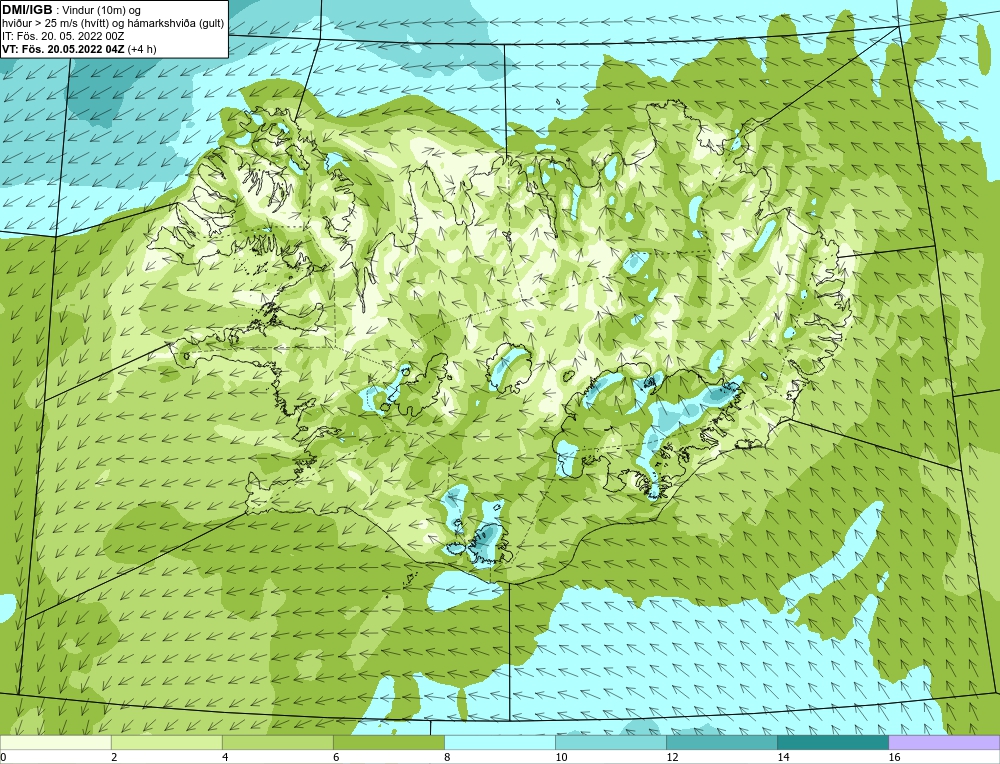
Task: Click the legend label '14'
Action: [783, 757]
